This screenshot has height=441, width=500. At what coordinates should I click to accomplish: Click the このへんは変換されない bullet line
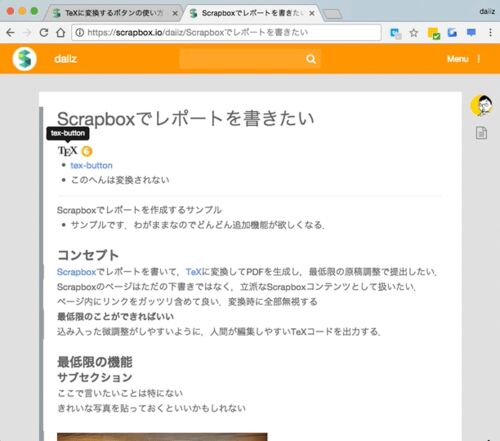click(120, 180)
